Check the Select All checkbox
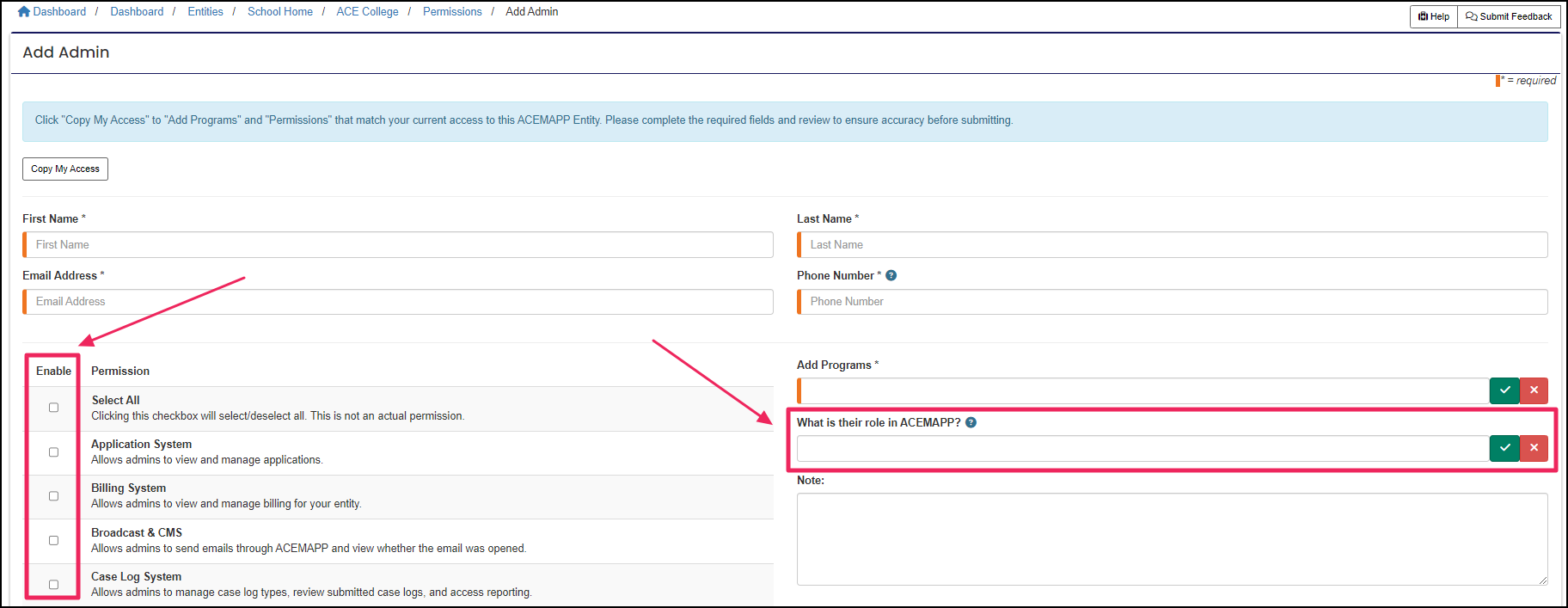Viewport: 1568px width, 608px height. [53, 408]
